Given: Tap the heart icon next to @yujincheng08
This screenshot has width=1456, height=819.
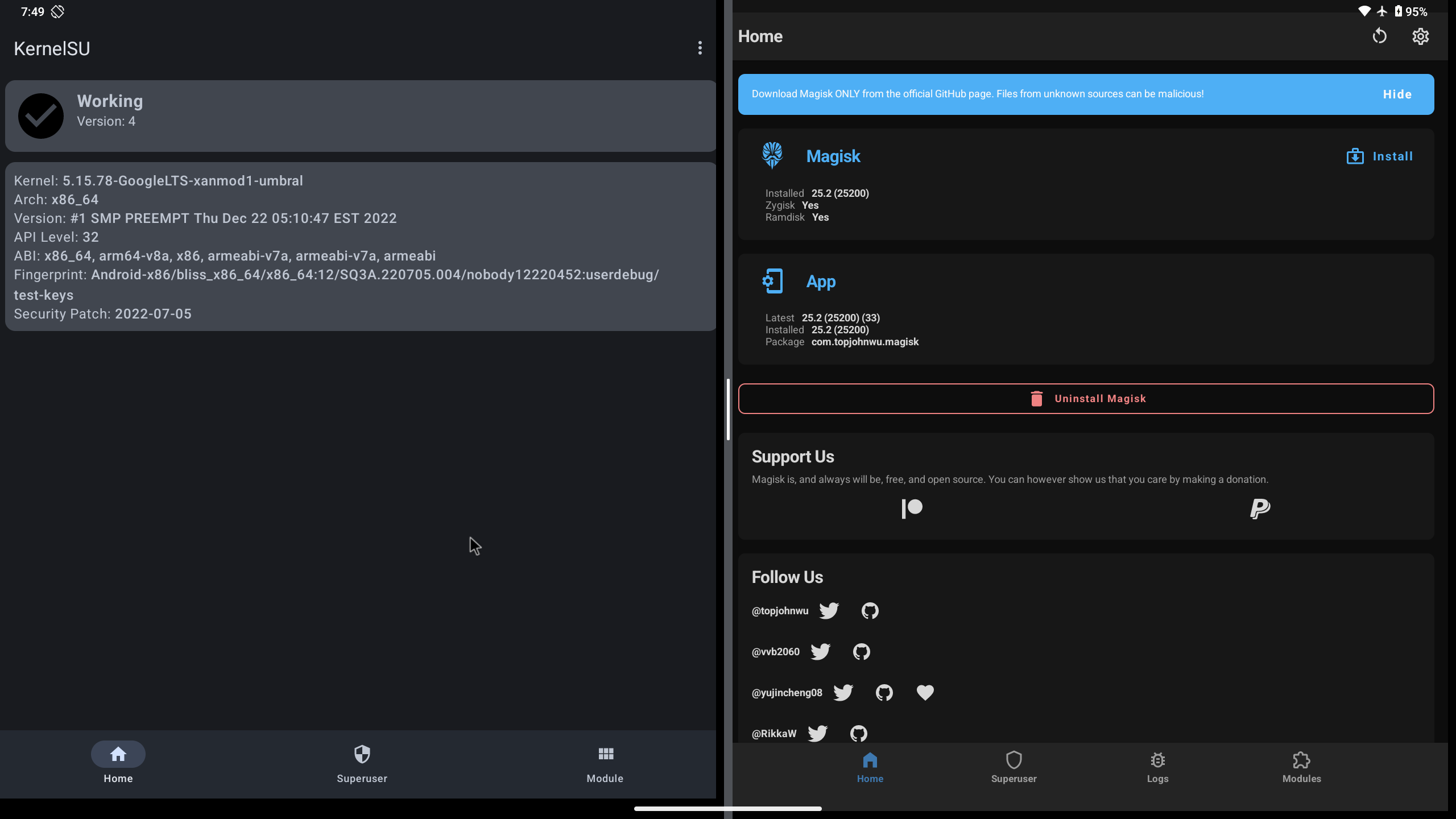Looking at the screenshot, I should (x=925, y=692).
